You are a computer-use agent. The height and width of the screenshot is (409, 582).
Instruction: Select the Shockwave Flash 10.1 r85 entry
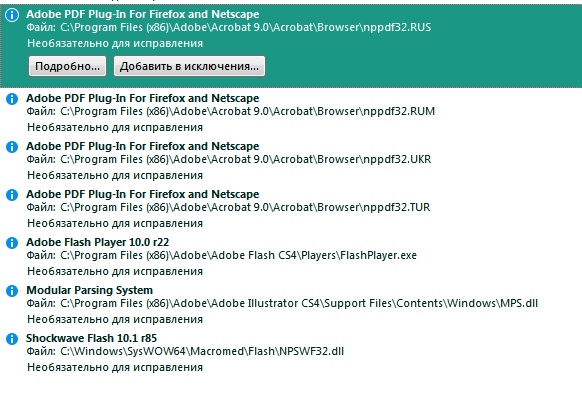click(91, 338)
